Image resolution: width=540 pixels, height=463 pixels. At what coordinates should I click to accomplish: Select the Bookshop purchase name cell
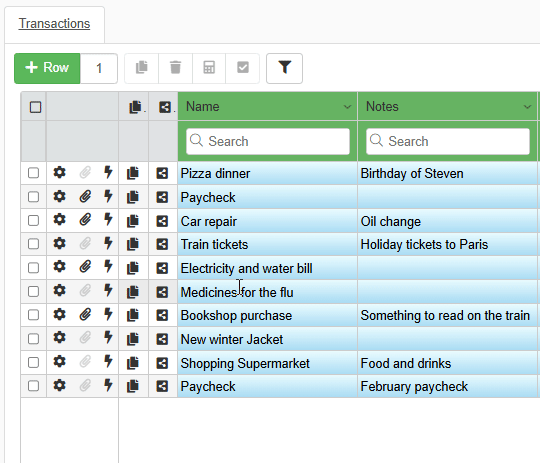(268, 316)
